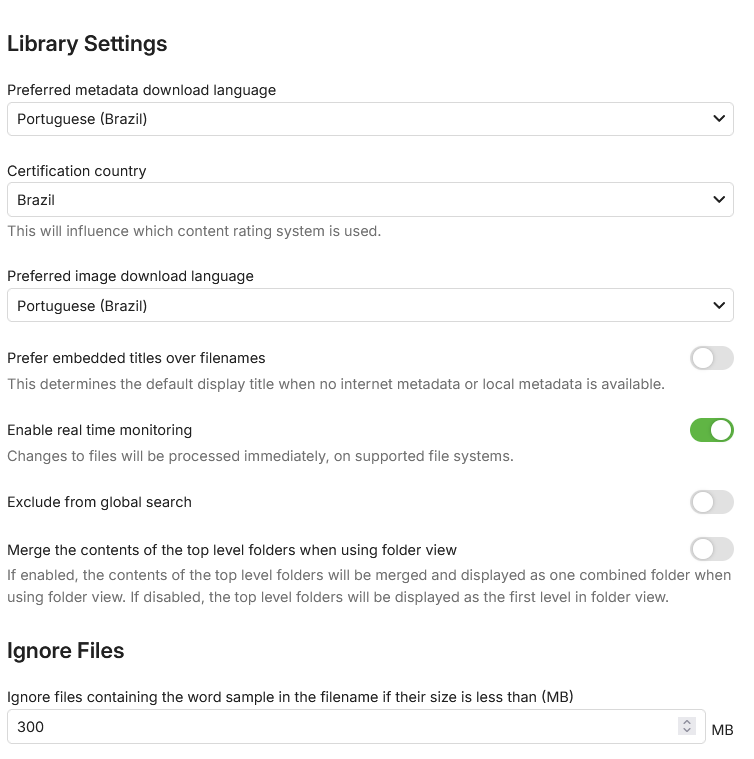754x759 pixels.
Task: Click the Library Settings heading
Action: 87,44
